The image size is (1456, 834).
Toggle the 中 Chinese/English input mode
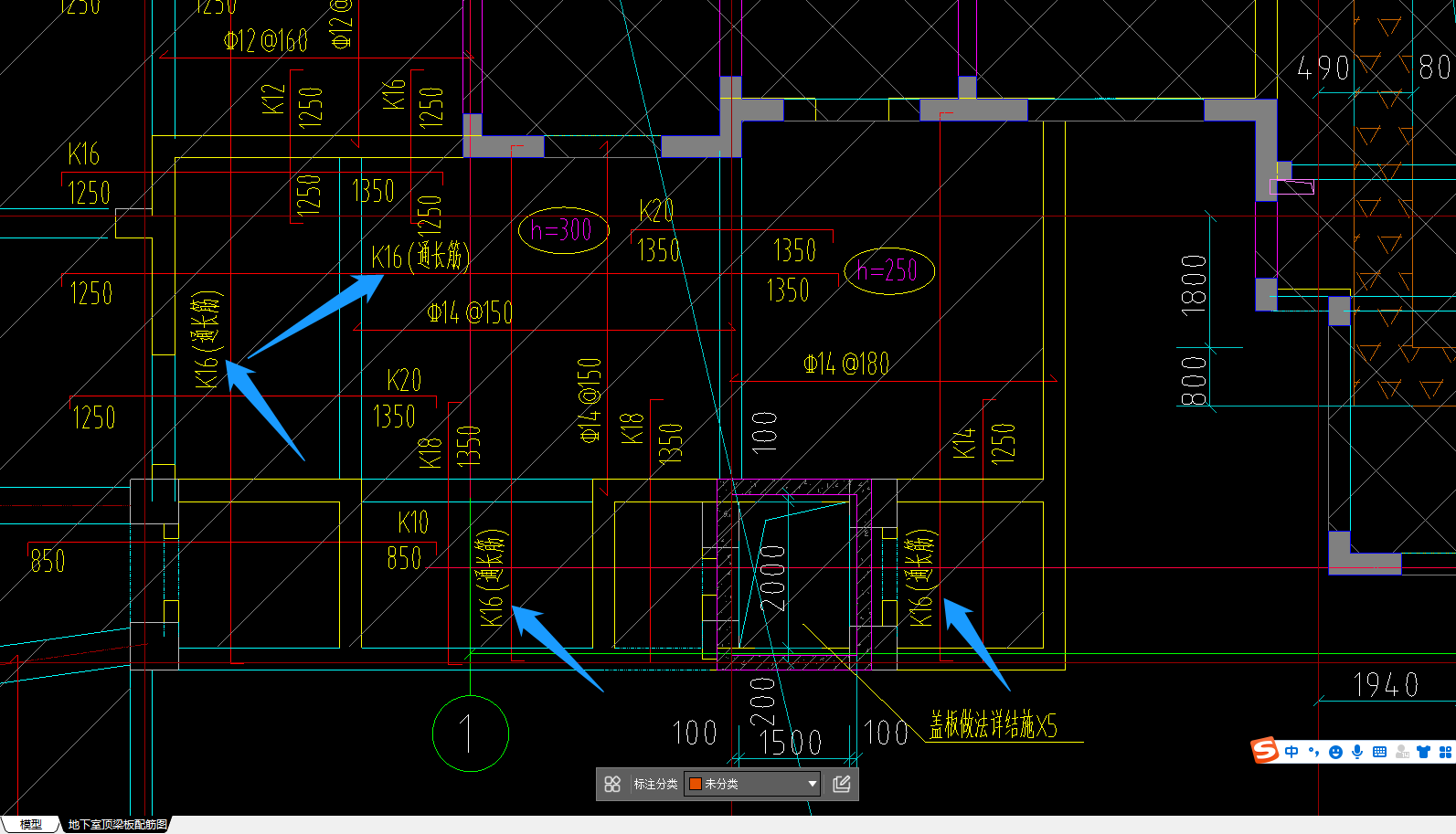click(1291, 752)
